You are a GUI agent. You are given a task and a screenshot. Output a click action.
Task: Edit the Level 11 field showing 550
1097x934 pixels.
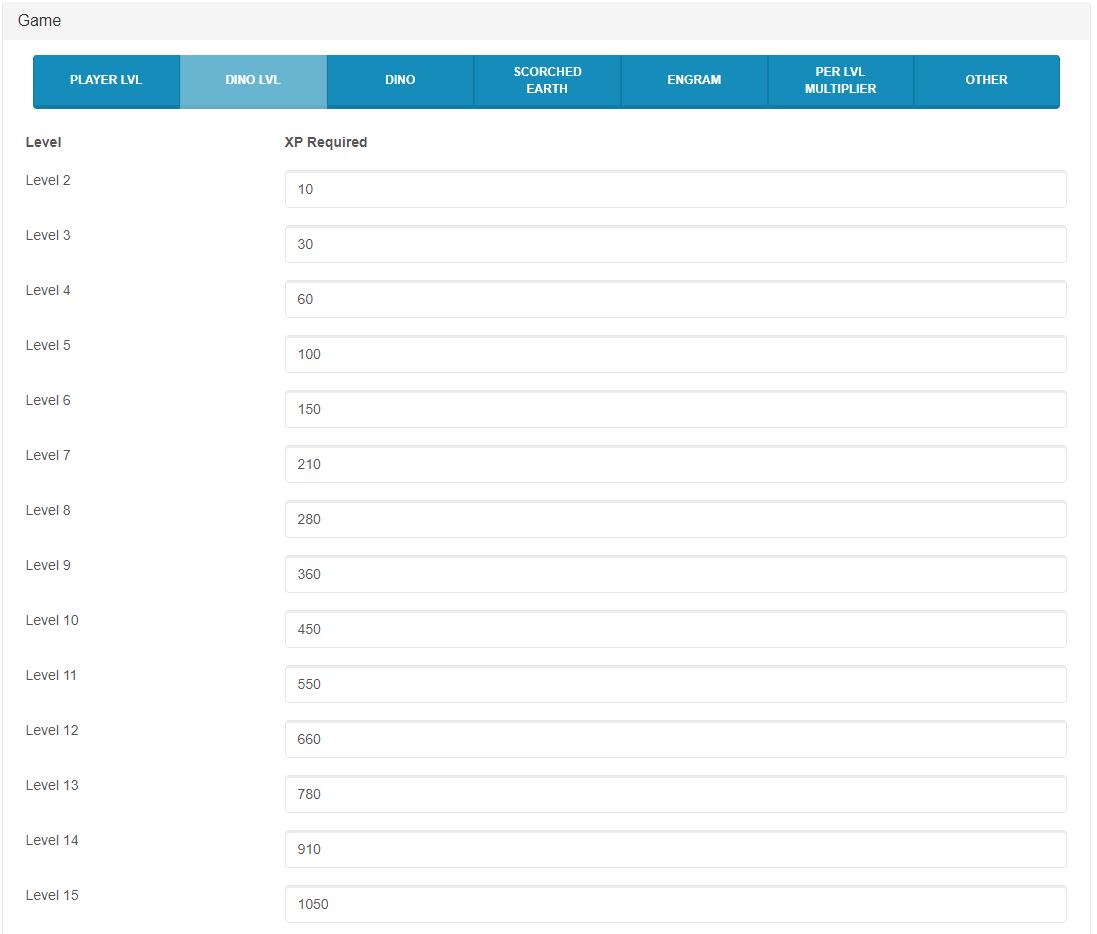tap(675, 684)
